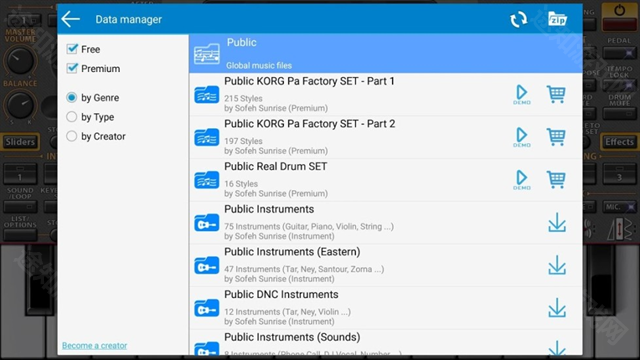
Task: Add KORG Pa Factory SET Part 1 to cart
Action: coord(556,94)
